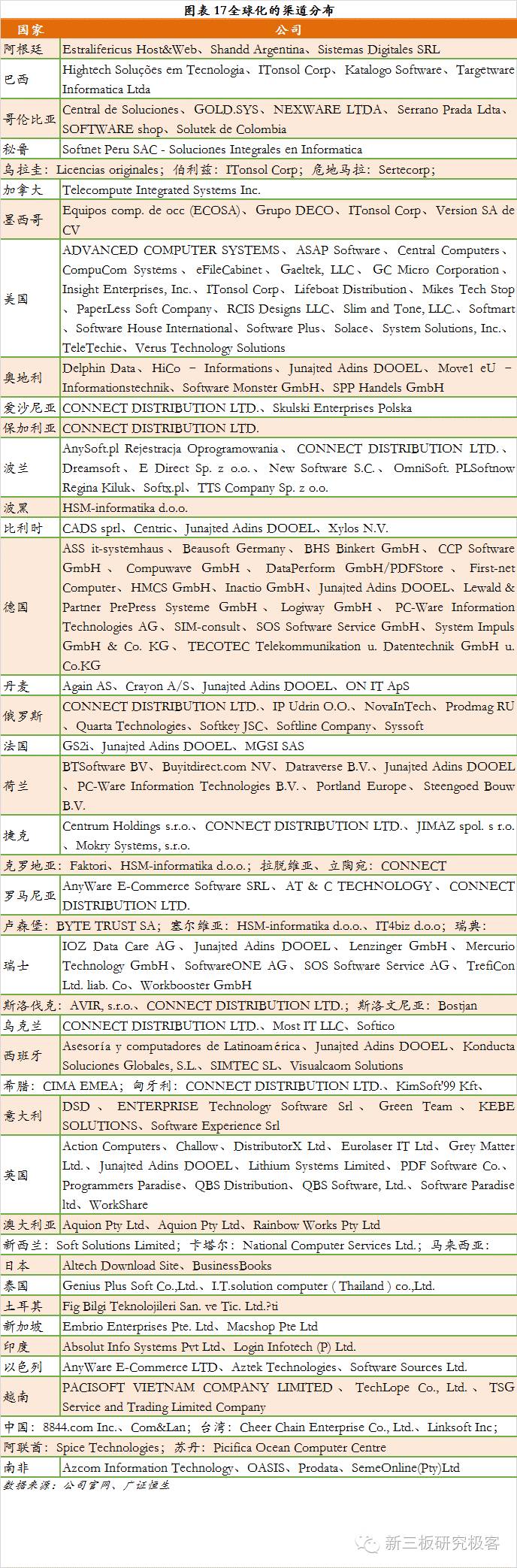Click the 加拿大 country cell
This screenshot has width=517, height=1568.
(x=30, y=189)
